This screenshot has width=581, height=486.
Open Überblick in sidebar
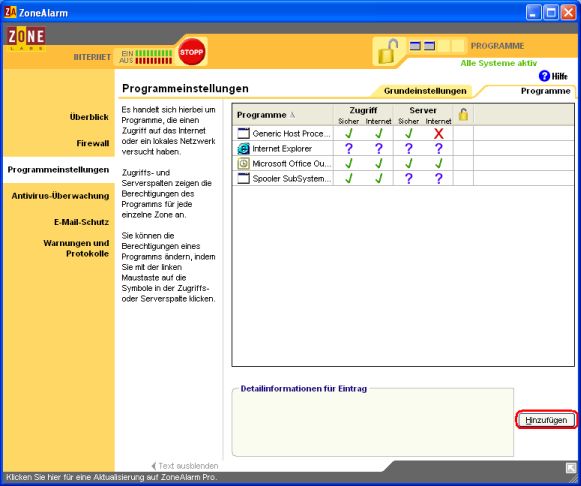click(89, 117)
